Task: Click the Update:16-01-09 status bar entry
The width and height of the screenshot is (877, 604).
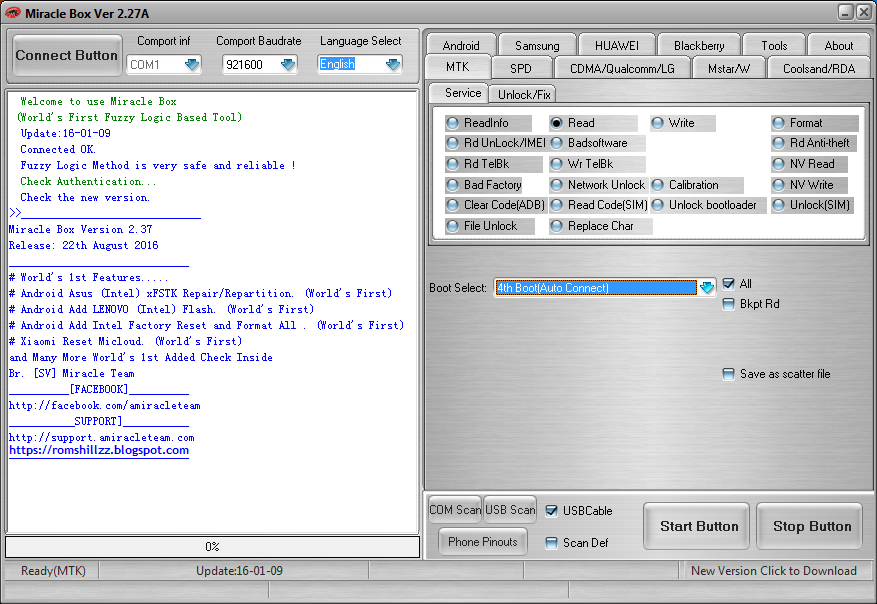Action: 239,570
